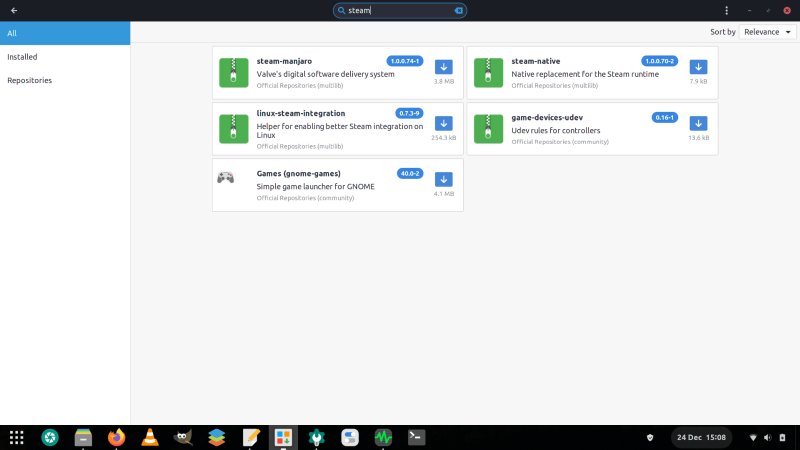Click version badge 40.0-2
The image size is (800, 450).
(410, 173)
